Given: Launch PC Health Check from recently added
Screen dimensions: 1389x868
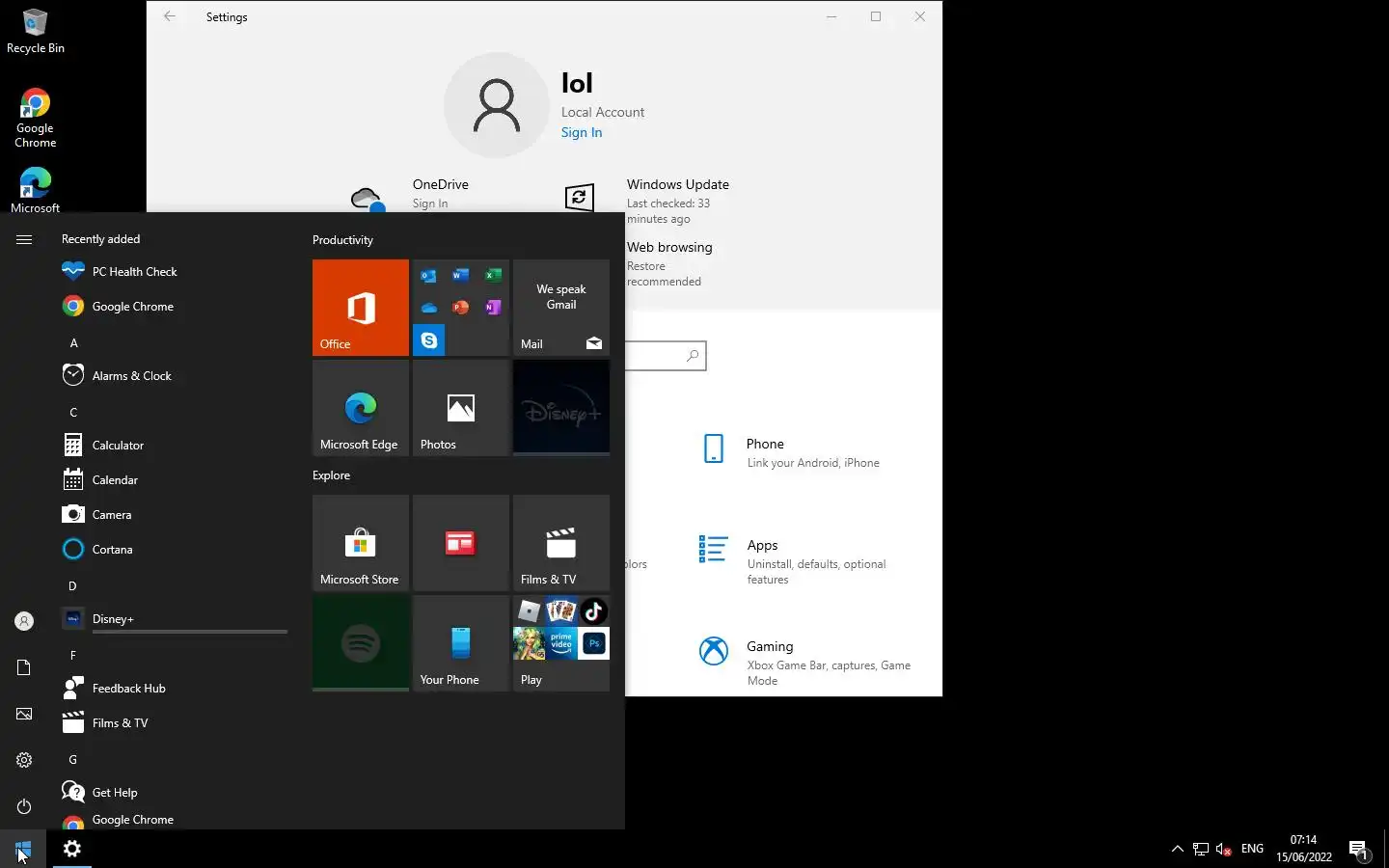Looking at the screenshot, I should pos(174,272).
